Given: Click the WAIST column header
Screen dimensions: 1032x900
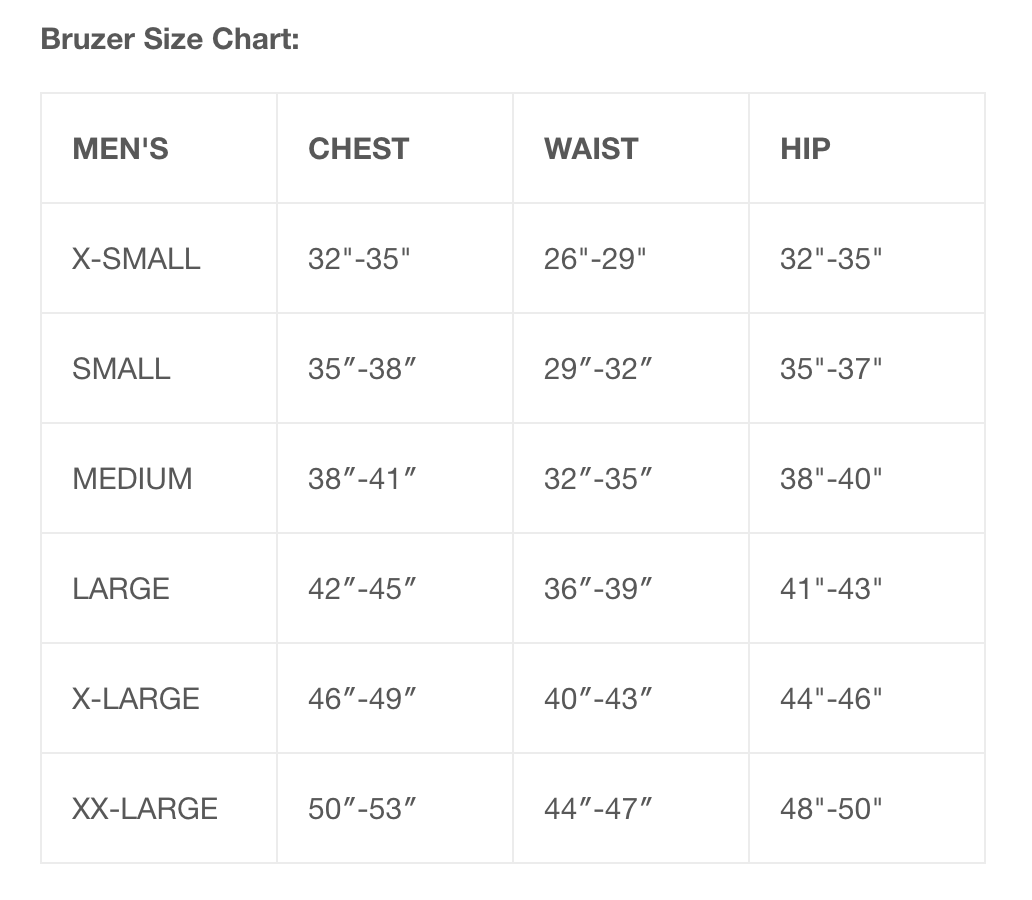Looking at the screenshot, I should click(591, 149).
